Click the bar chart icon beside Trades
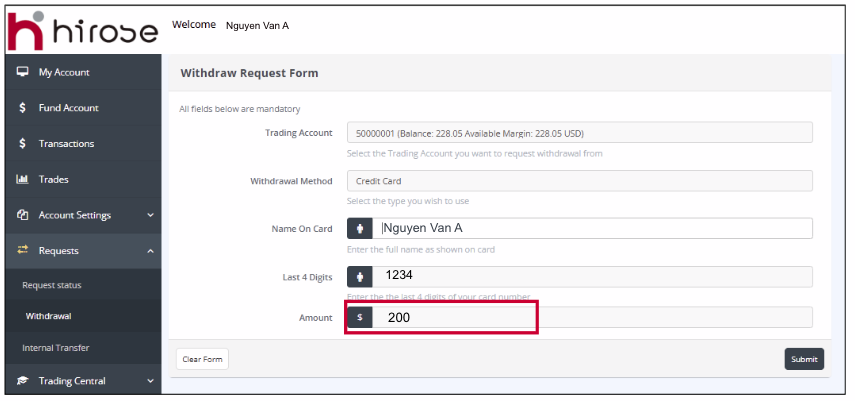 click(22, 180)
